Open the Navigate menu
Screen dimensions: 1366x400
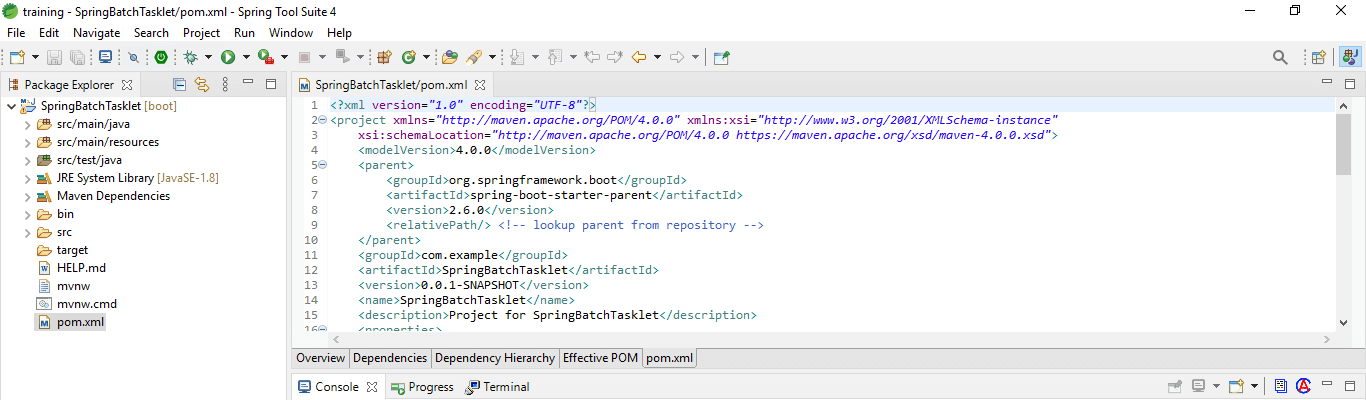(x=96, y=33)
